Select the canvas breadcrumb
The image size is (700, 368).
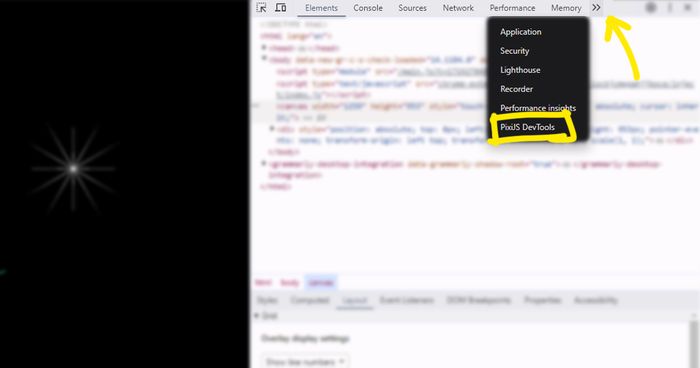pyautogui.click(x=321, y=283)
